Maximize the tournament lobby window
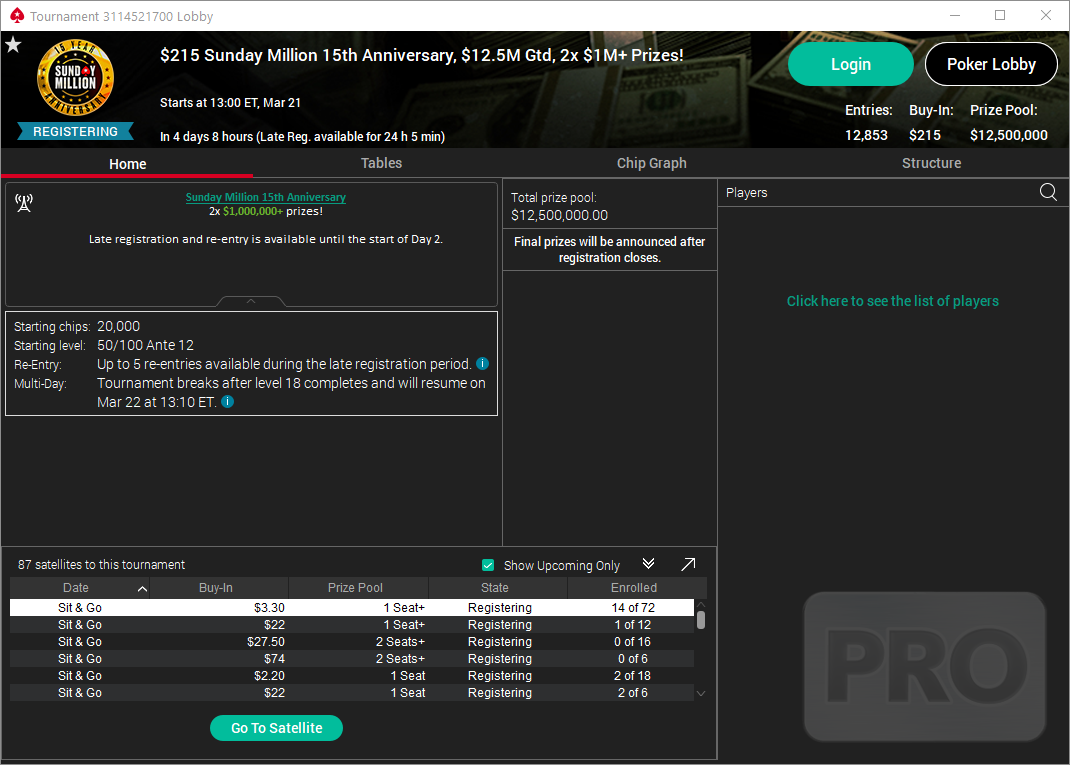The height and width of the screenshot is (765, 1070). 1000,15
